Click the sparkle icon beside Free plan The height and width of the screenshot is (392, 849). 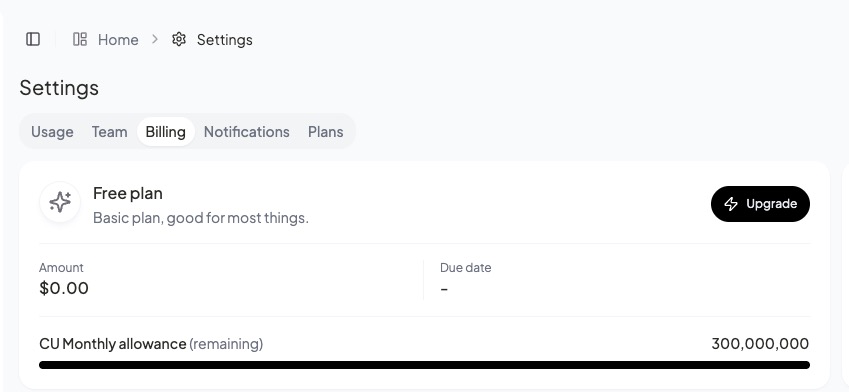[60, 202]
